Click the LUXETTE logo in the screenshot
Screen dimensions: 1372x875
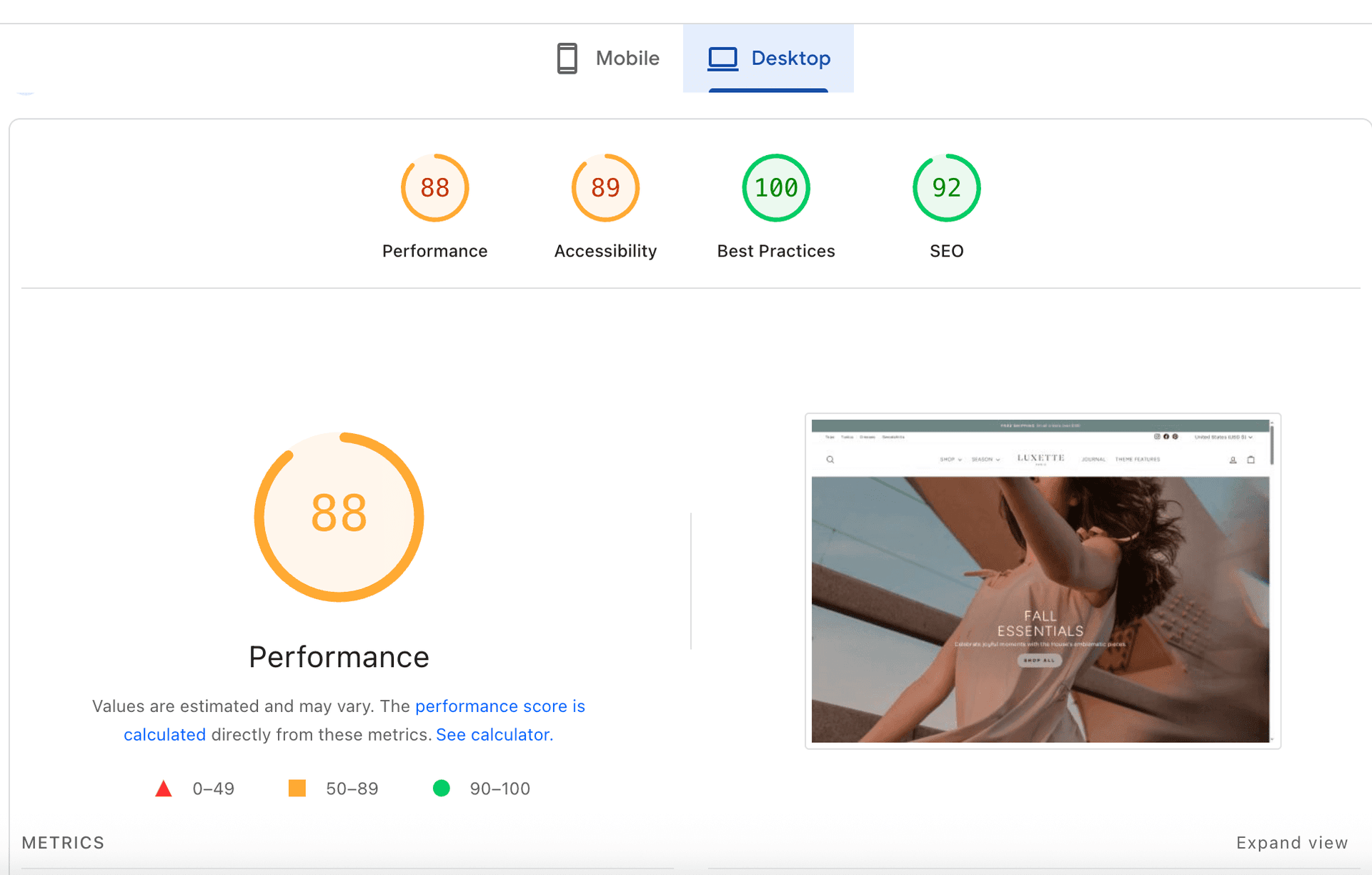tap(1041, 458)
